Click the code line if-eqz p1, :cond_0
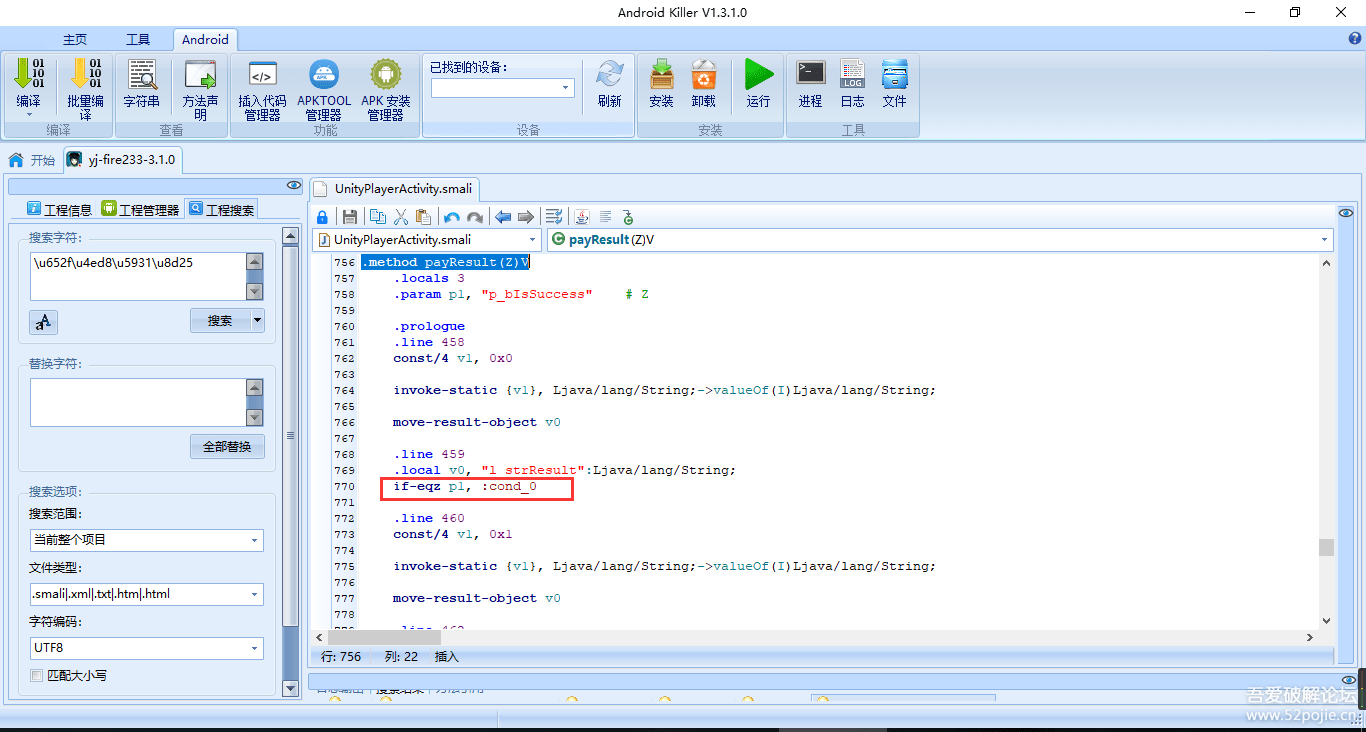The height and width of the screenshot is (732, 1366). (464, 487)
